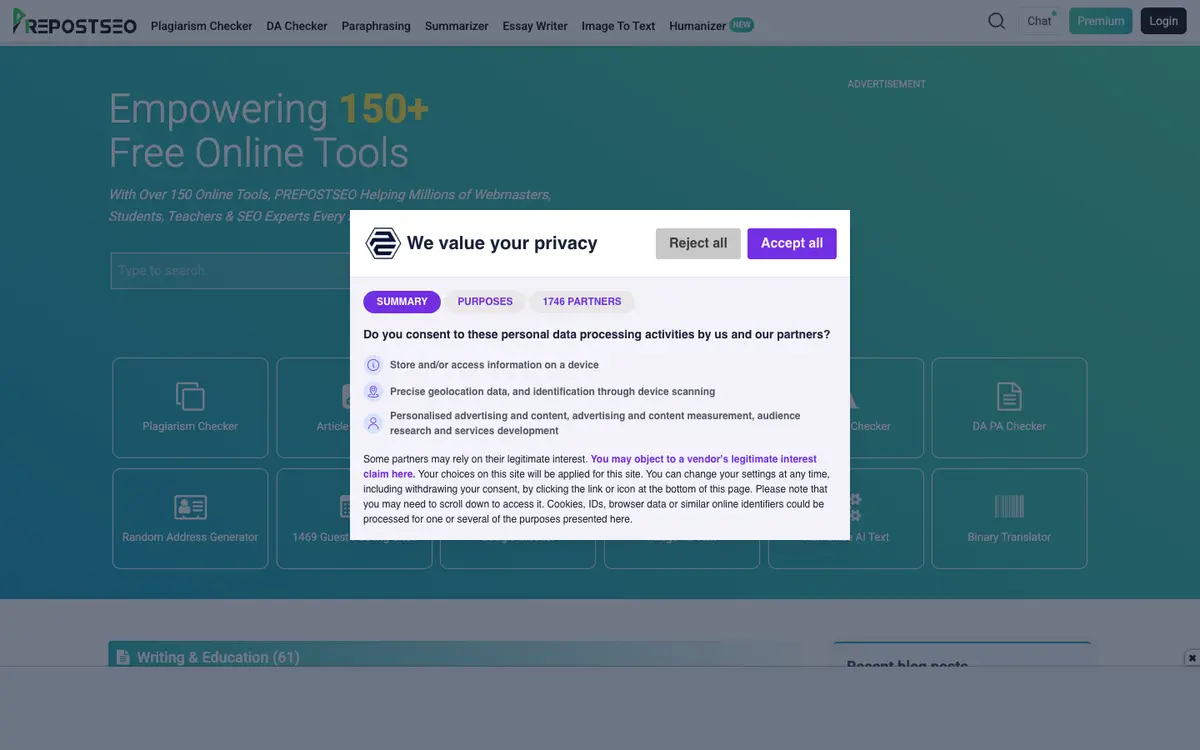
Task: Click the Login button
Action: [1163, 21]
